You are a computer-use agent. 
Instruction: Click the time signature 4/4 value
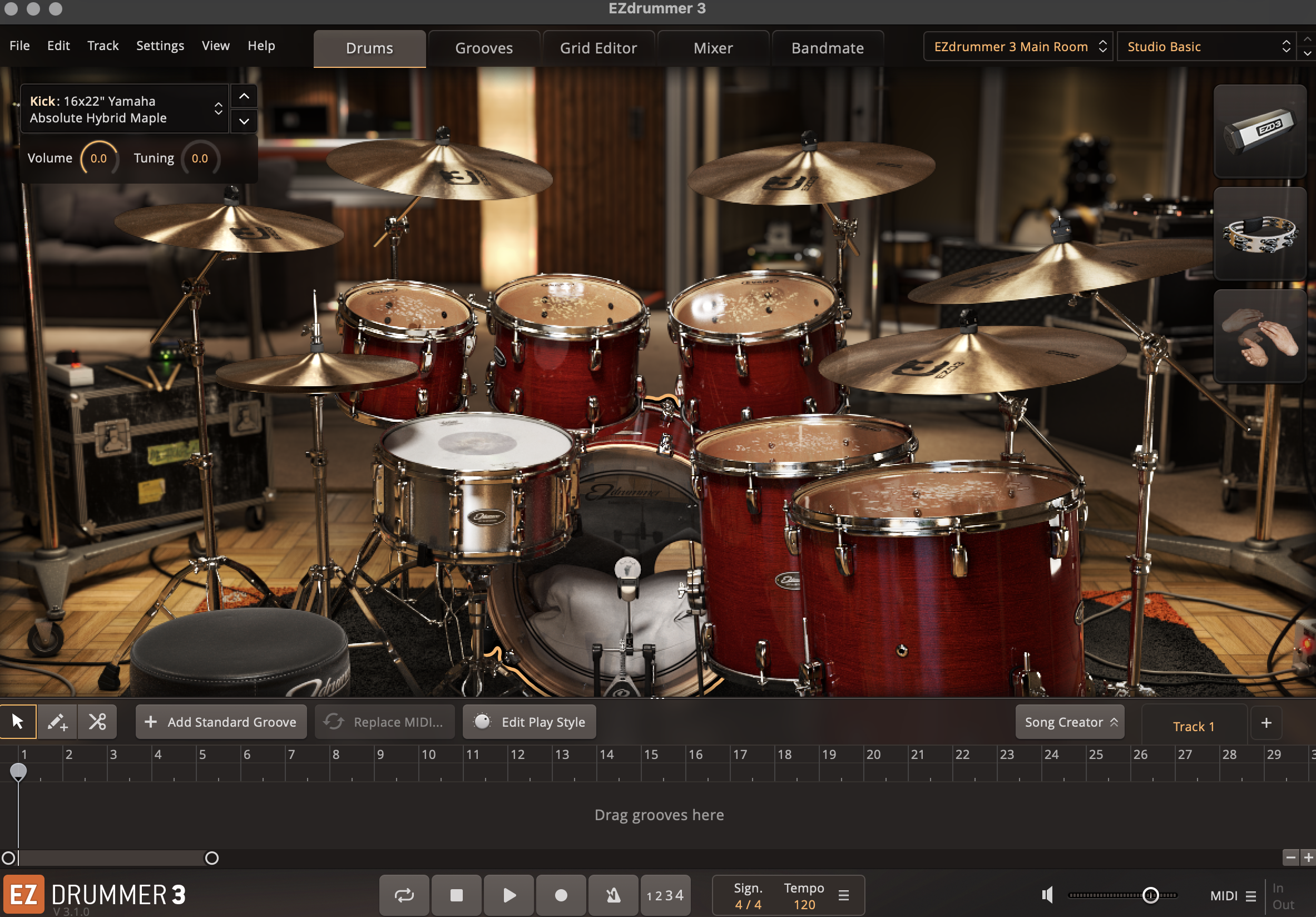coord(748,904)
